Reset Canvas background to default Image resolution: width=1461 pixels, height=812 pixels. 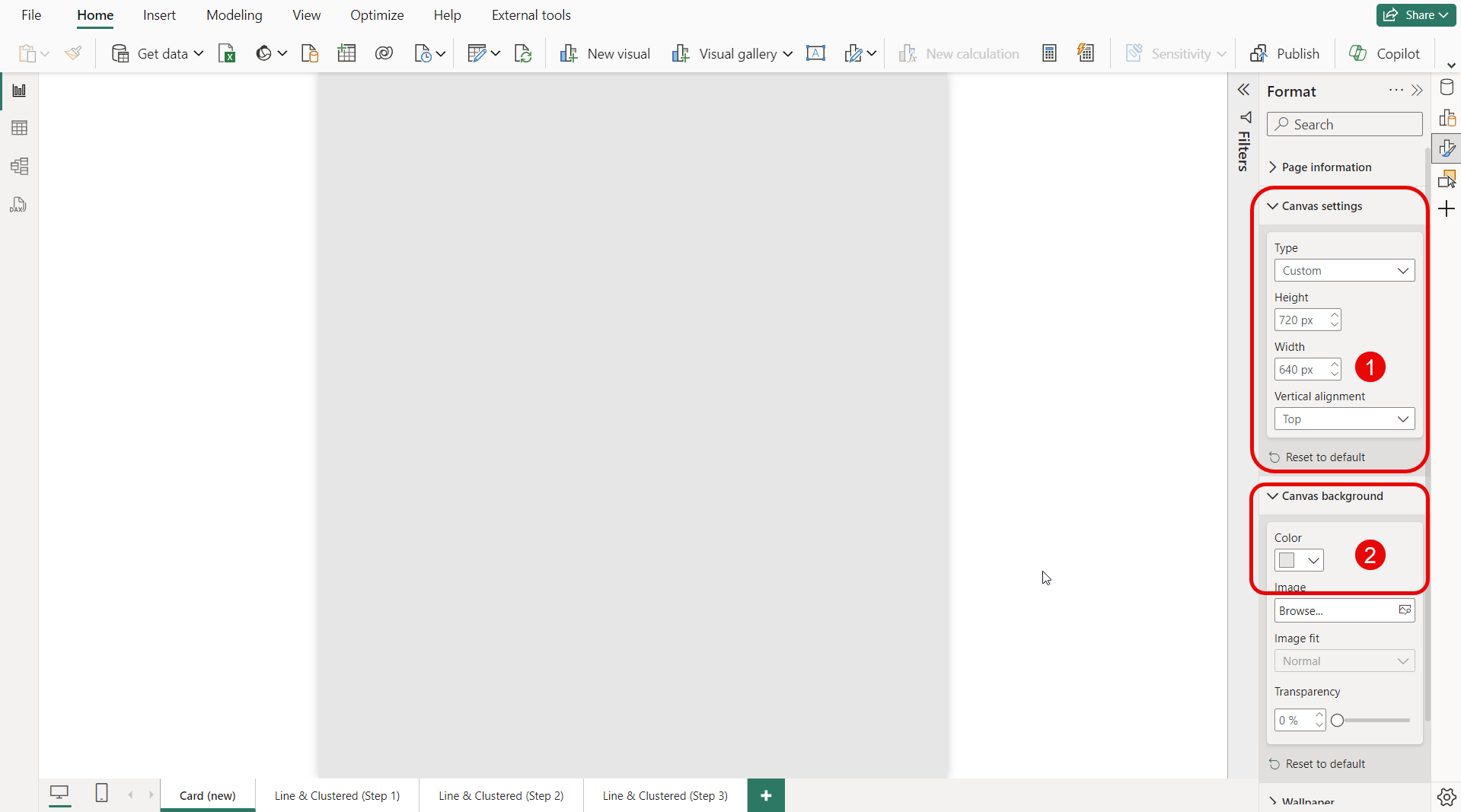pos(1317,764)
